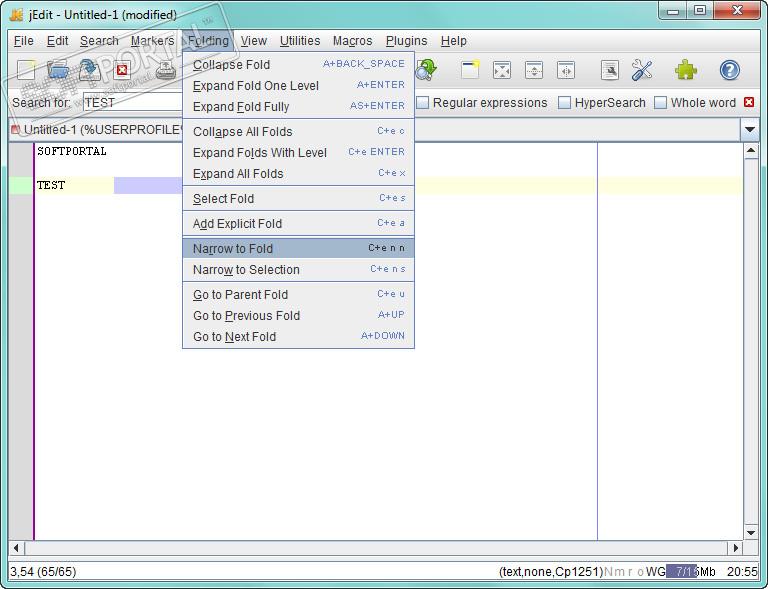Viewport: 768px width, 589px height.
Task: Click the Find Next magnifier icon
Action: pos(426,70)
